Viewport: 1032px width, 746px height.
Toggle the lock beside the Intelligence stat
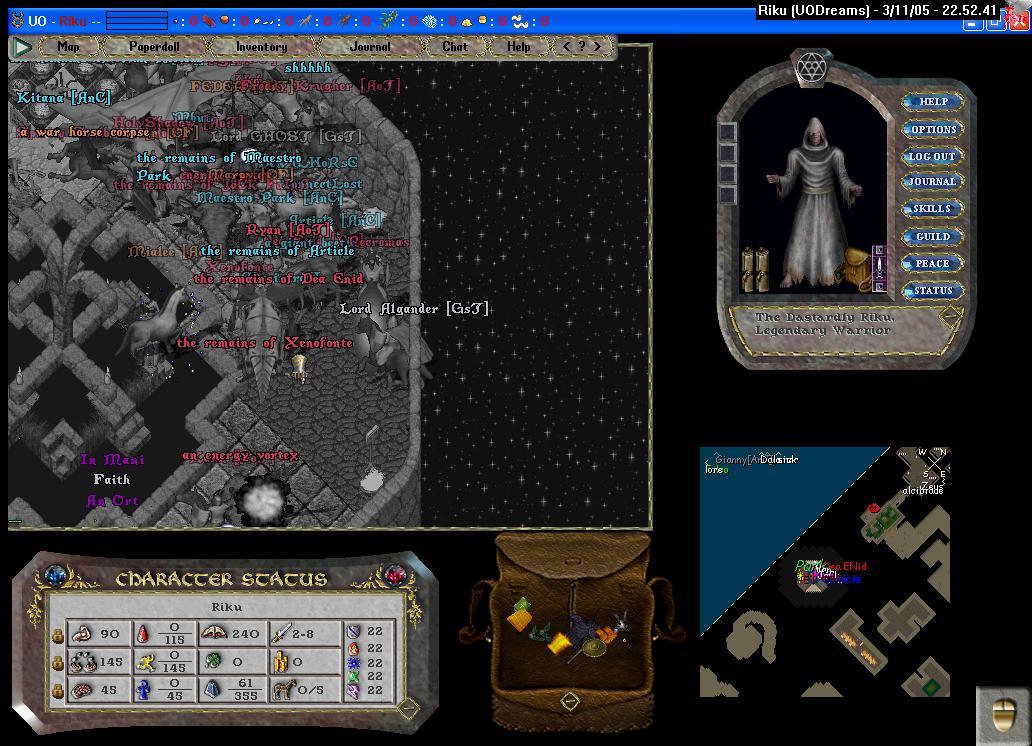(x=58, y=691)
